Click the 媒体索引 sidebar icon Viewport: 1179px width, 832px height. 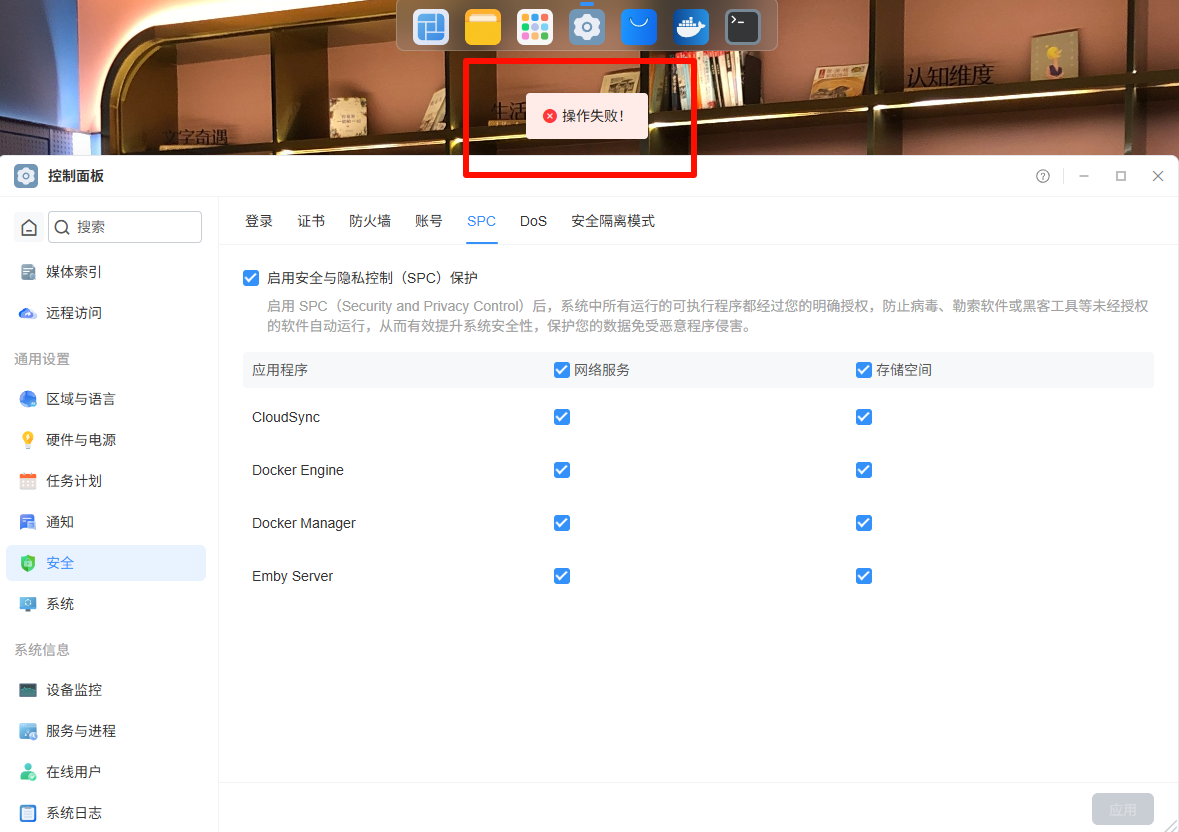tap(28, 272)
